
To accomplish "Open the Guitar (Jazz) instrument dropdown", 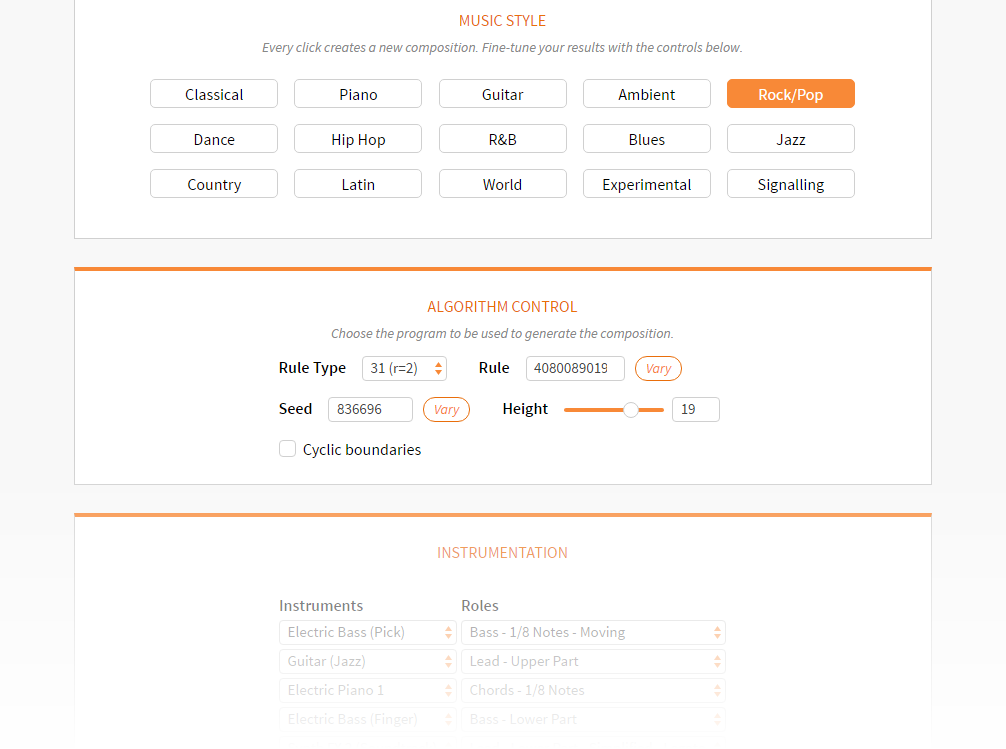I will pos(368,661).
